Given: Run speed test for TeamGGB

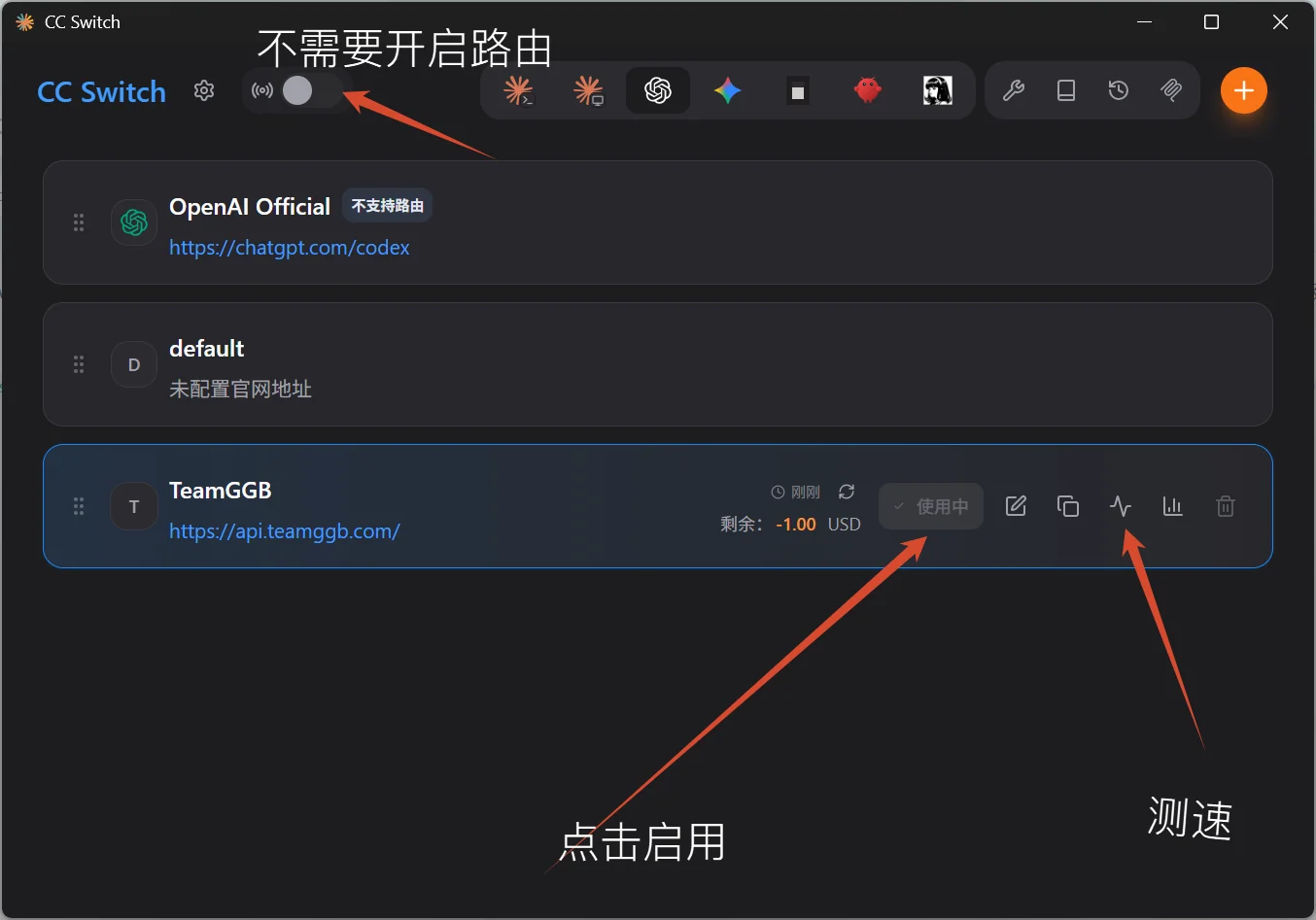Looking at the screenshot, I should tap(1121, 506).
